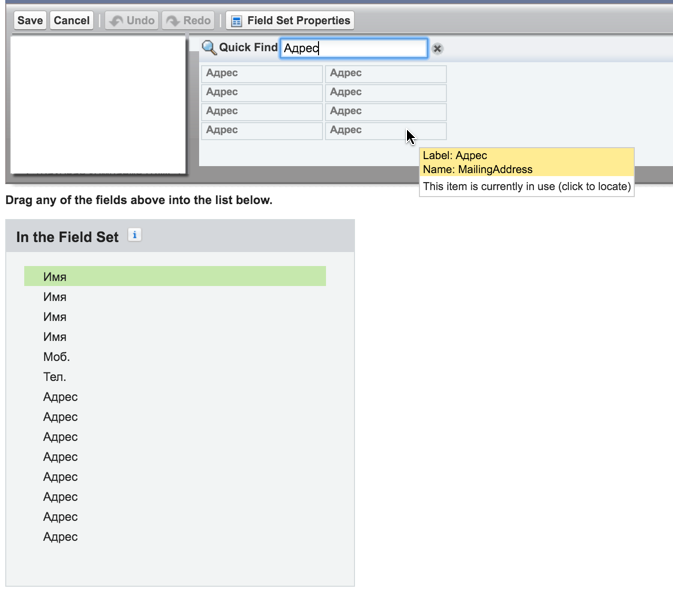Focus the Quick Find search box
Viewport: 673px width, 601px height.
(353, 48)
